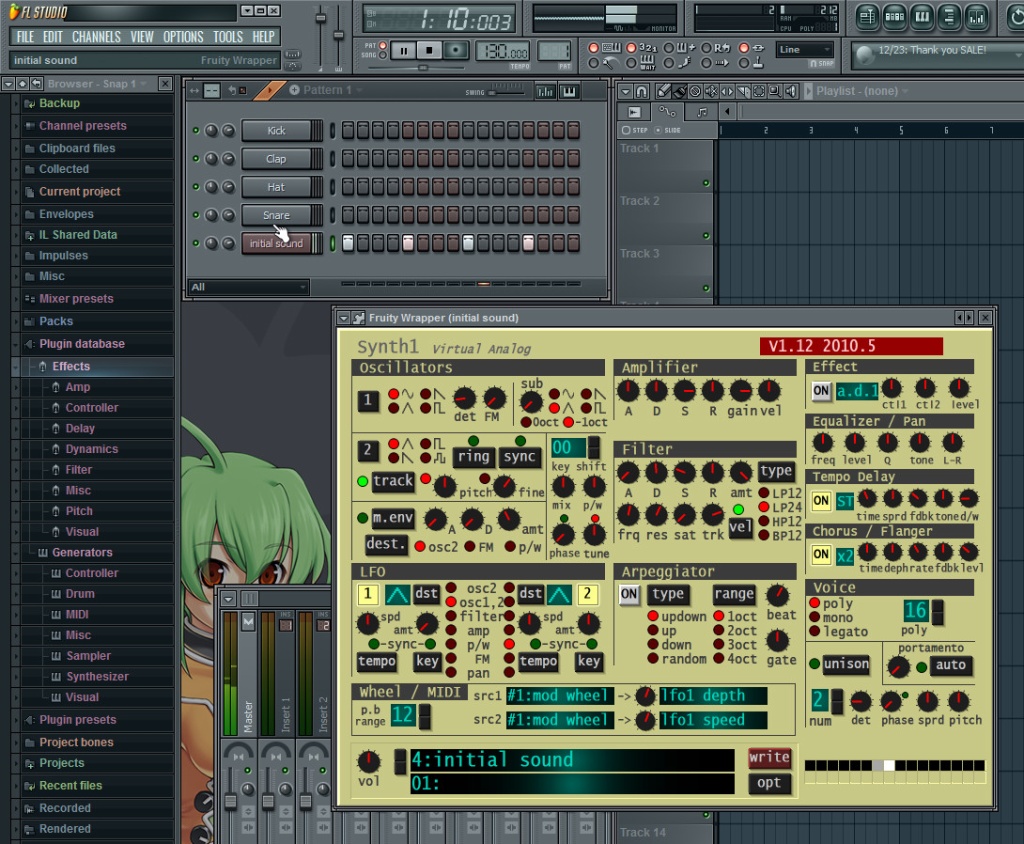Open the CHANNELS menu

[96, 37]
